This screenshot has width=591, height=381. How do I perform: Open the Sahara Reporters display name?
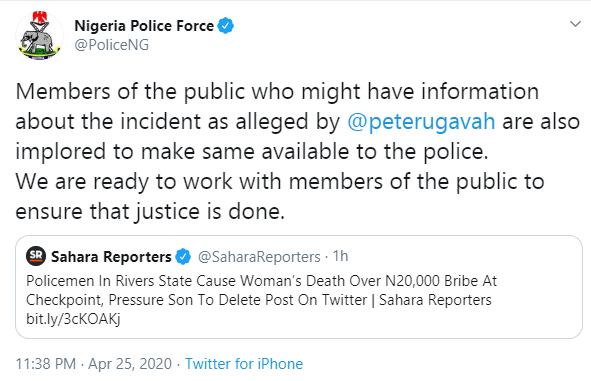click(111, 257)
